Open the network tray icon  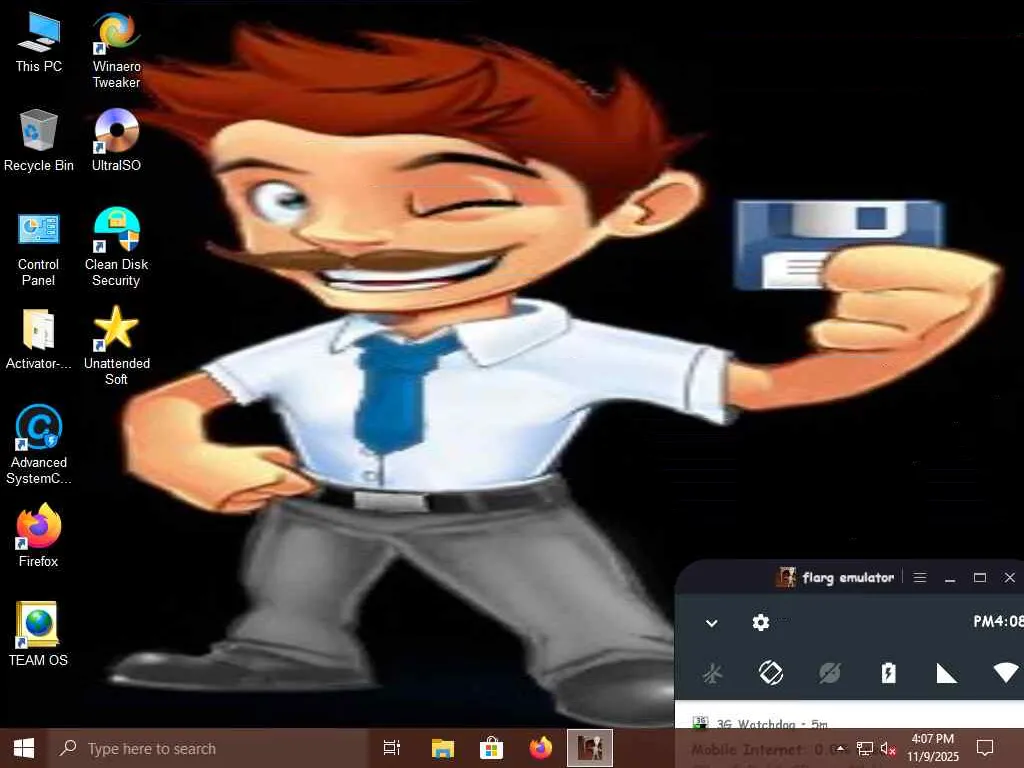coord(865,748)
